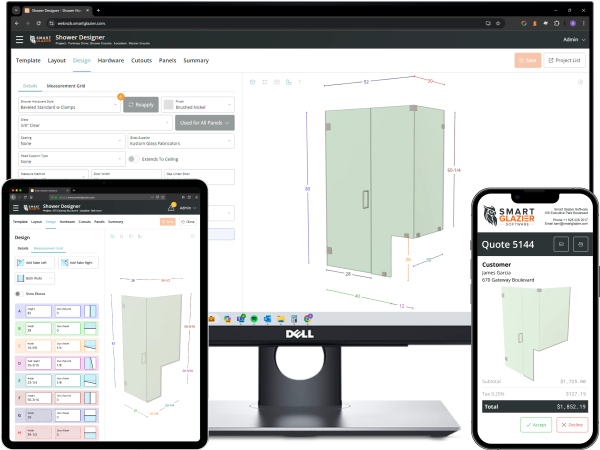Click the Close button on tablet

188,222
